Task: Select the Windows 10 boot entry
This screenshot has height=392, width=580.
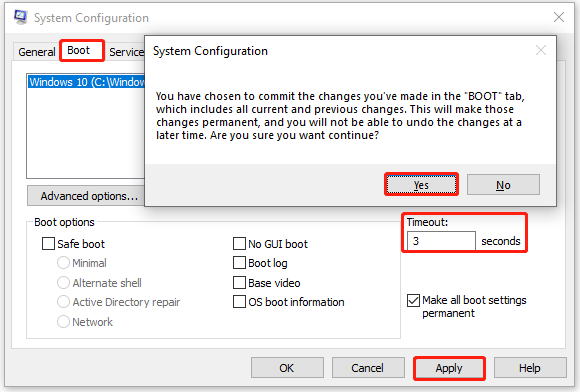Action: (87, 82)
